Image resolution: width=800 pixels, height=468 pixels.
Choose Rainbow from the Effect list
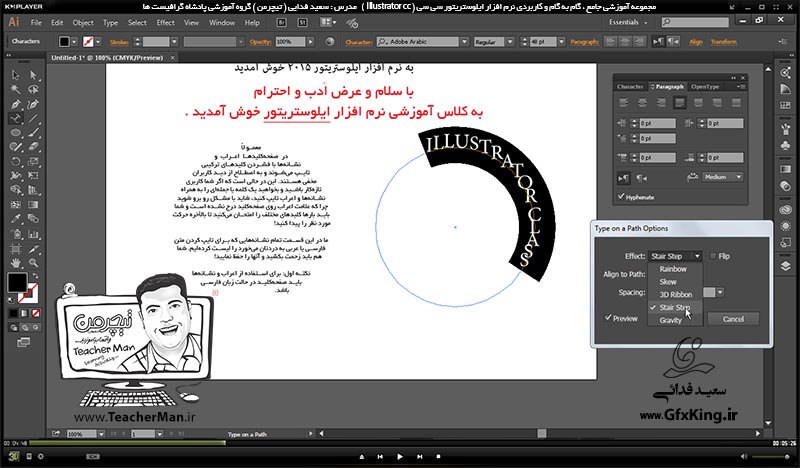click(674, 269)
